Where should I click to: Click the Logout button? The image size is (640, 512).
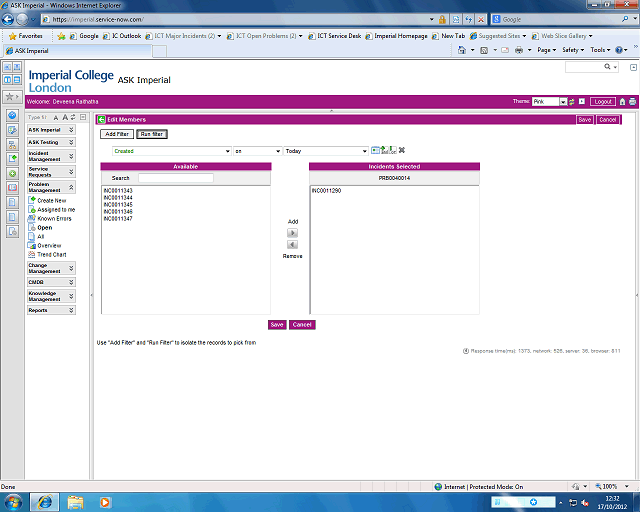click(602, 102)
